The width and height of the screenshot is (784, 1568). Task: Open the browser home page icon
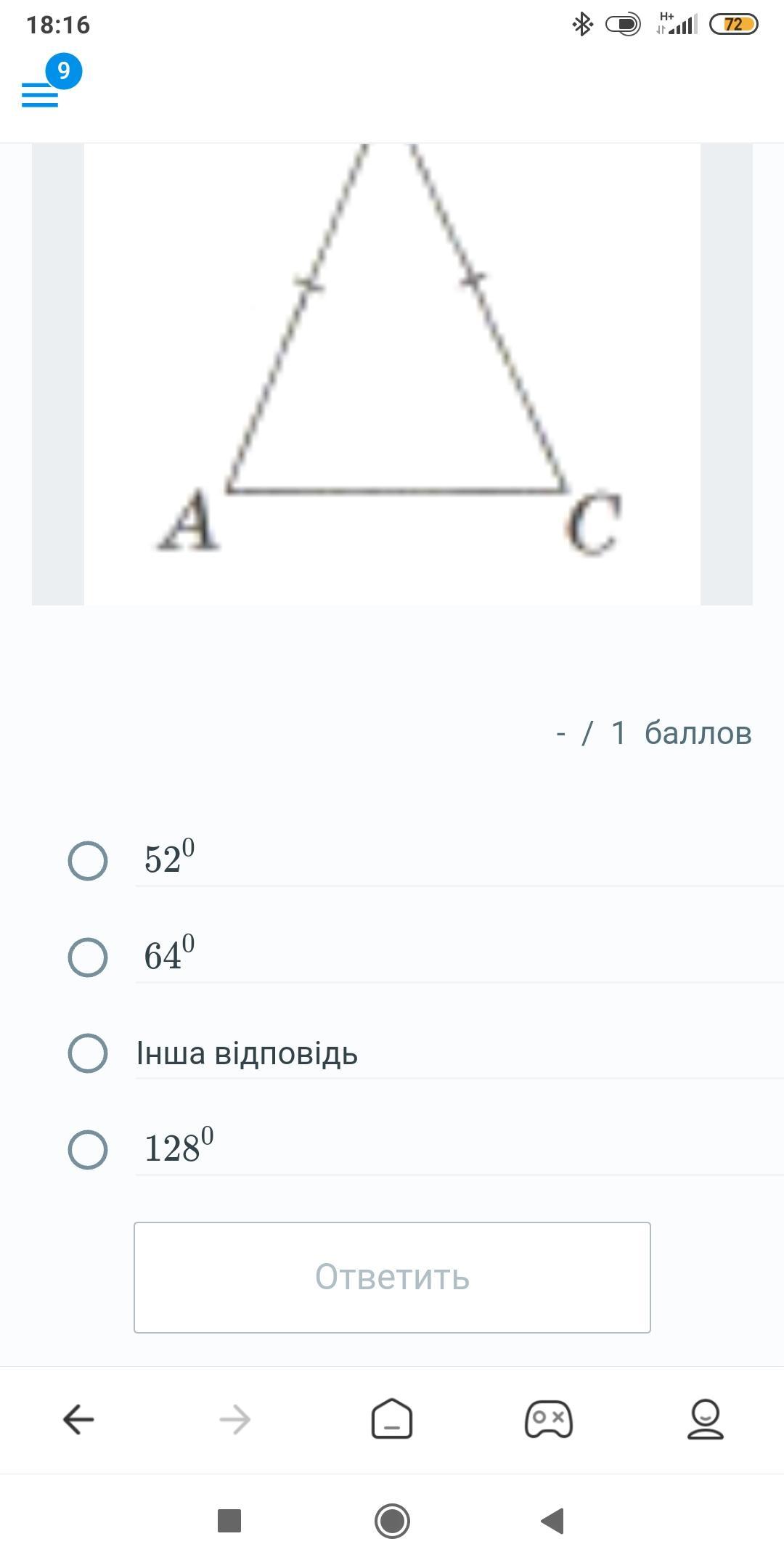(392, 1419)
